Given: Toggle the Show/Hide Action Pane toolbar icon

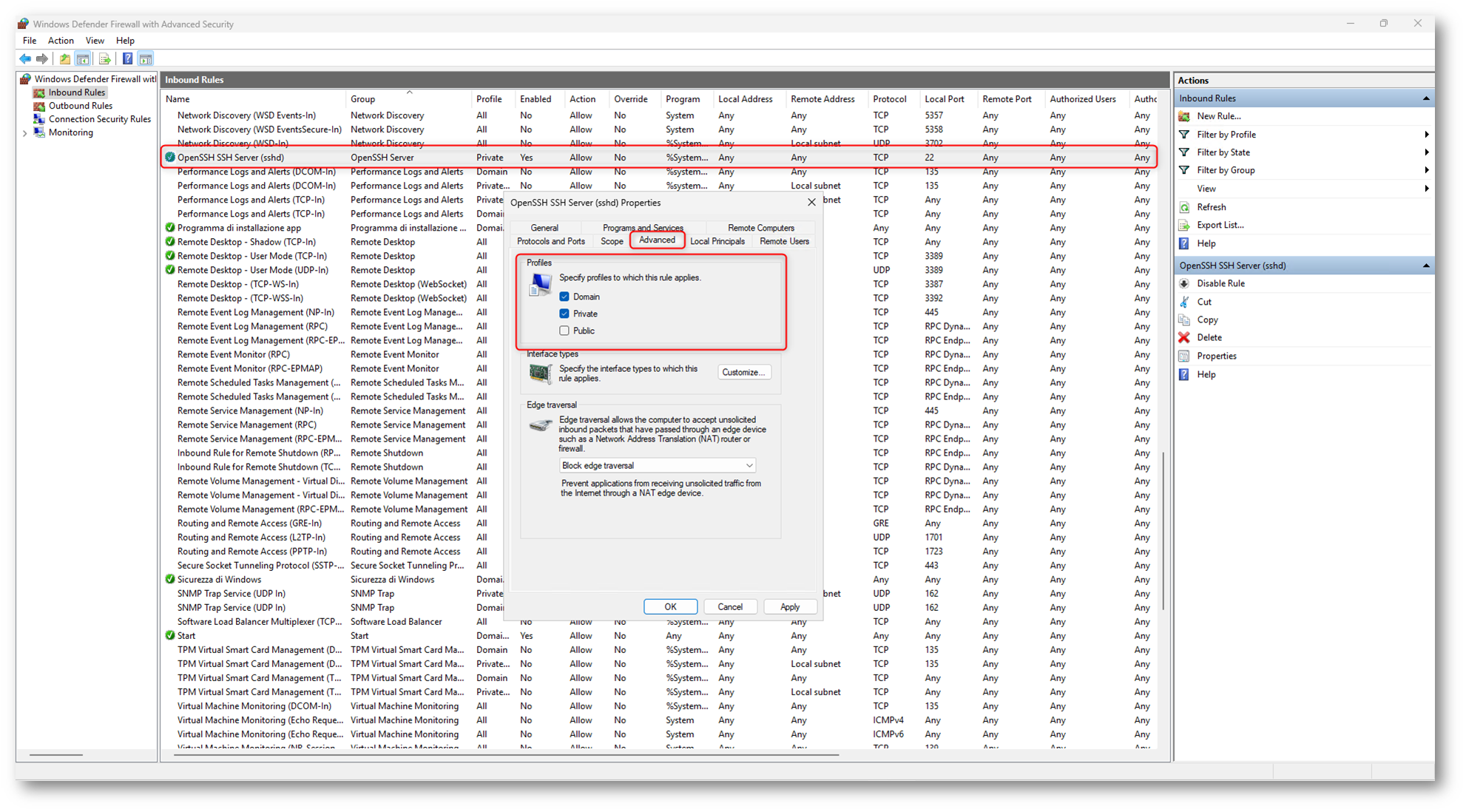Looking at the screenshot, I should (x=146, y=59).
